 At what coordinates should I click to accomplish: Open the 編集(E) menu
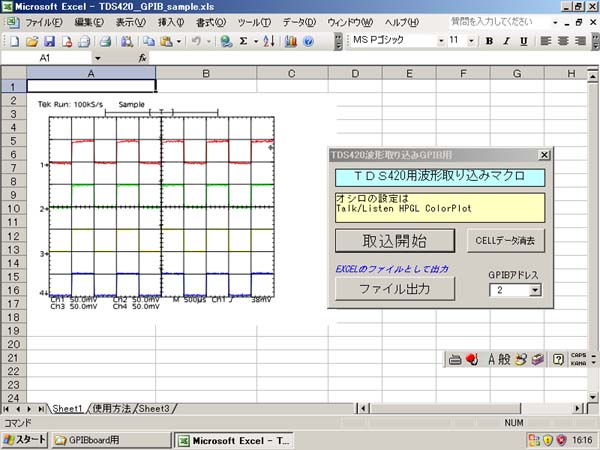[89, 23]
